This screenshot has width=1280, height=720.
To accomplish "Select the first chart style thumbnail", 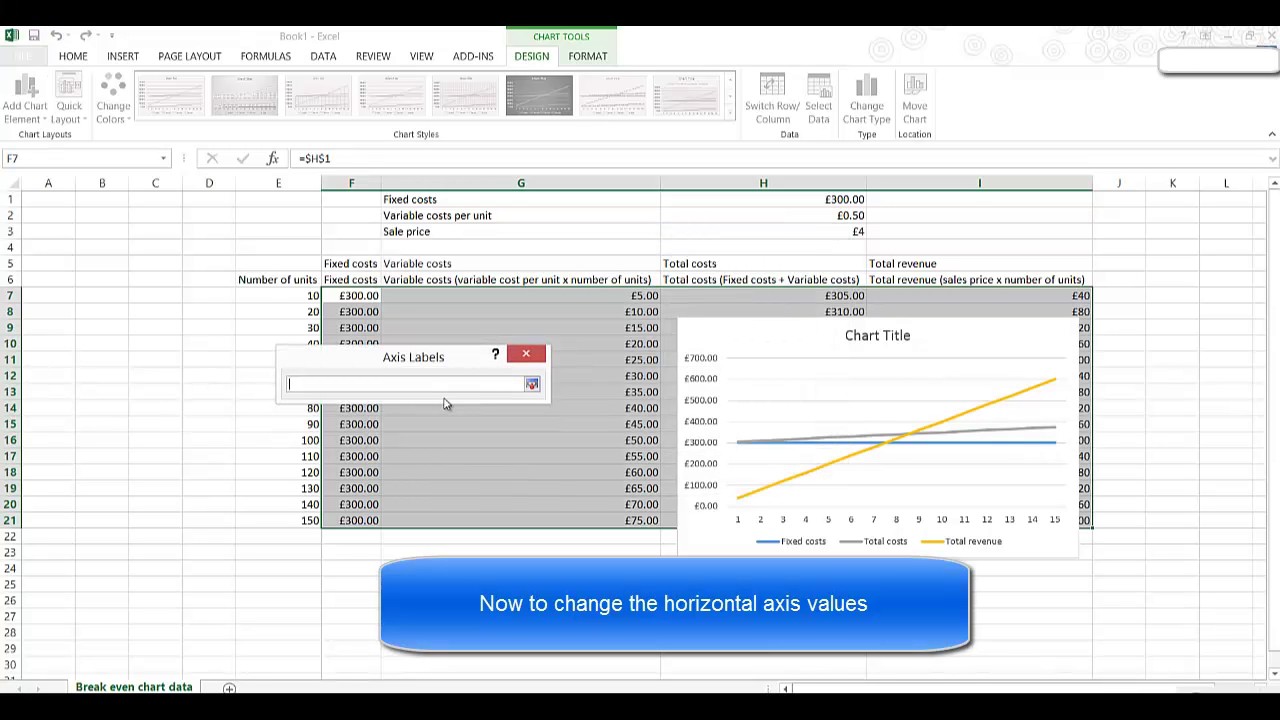I will point(170,96).
